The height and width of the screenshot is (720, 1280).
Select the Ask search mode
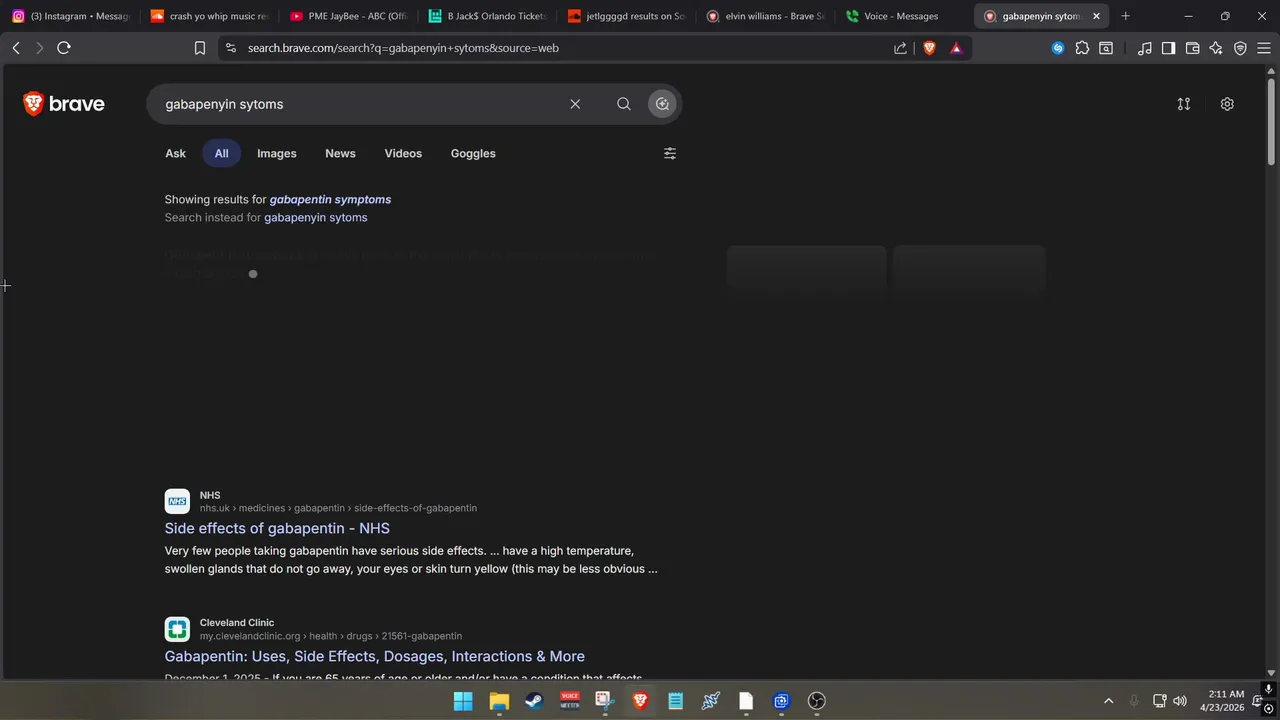pos(175,153)
